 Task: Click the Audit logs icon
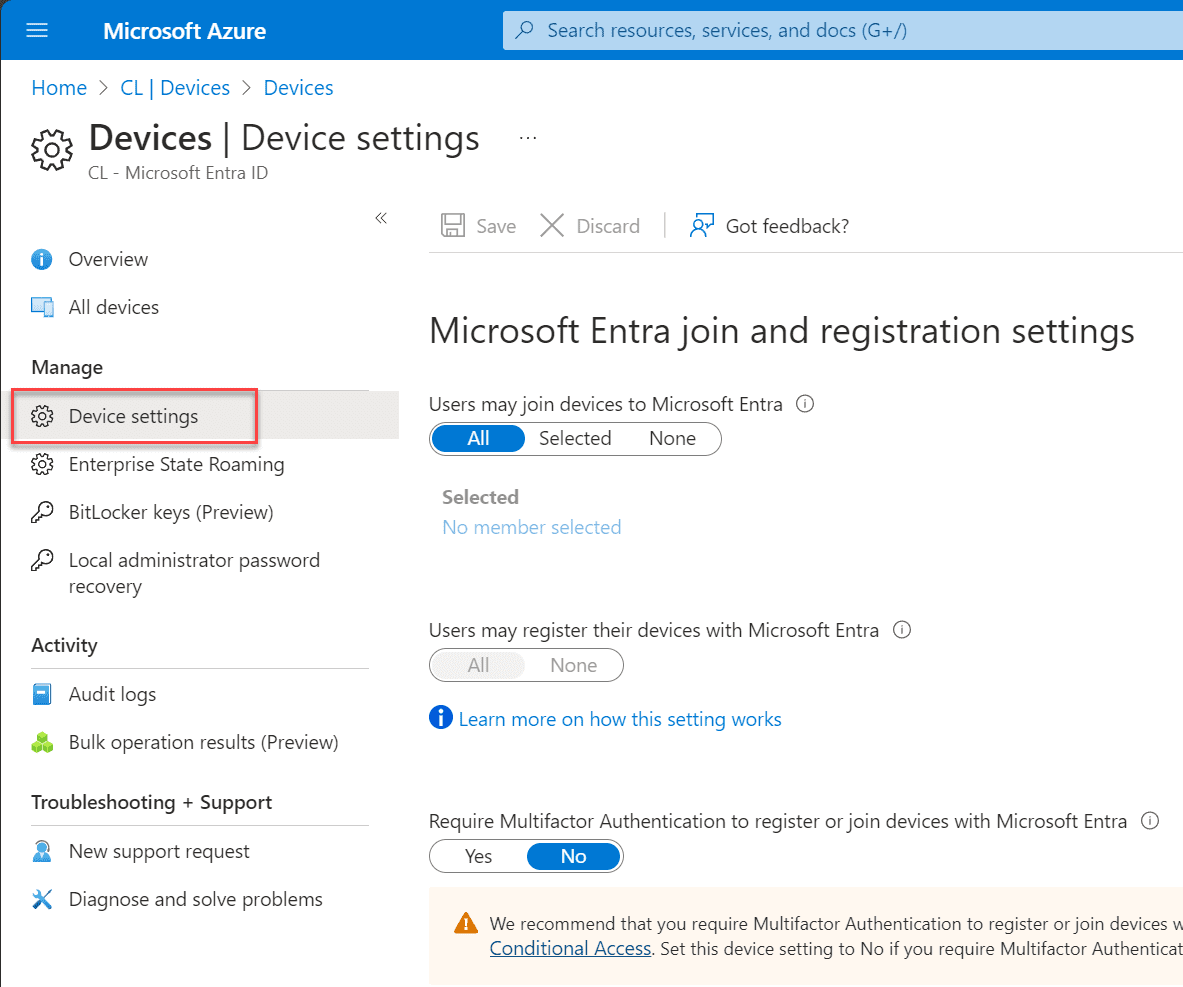point(42,694)
